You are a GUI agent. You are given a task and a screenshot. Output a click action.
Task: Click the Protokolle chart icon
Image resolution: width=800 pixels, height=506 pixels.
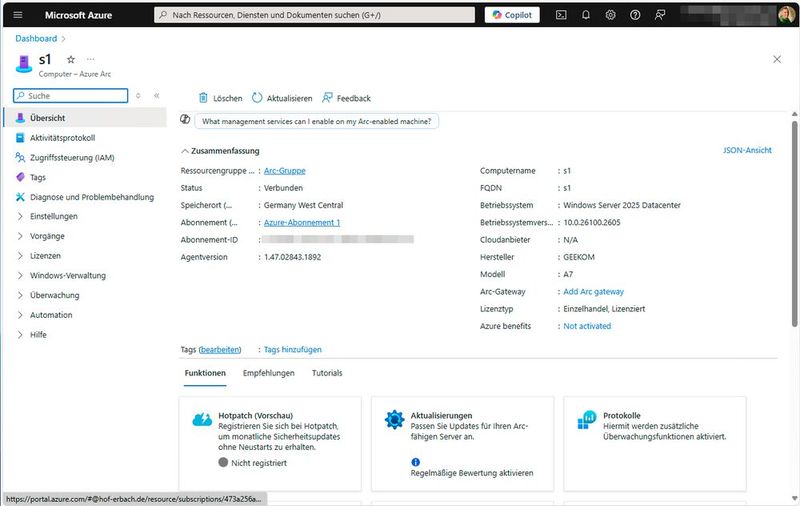pyautogui.click(x=587, y=419)
